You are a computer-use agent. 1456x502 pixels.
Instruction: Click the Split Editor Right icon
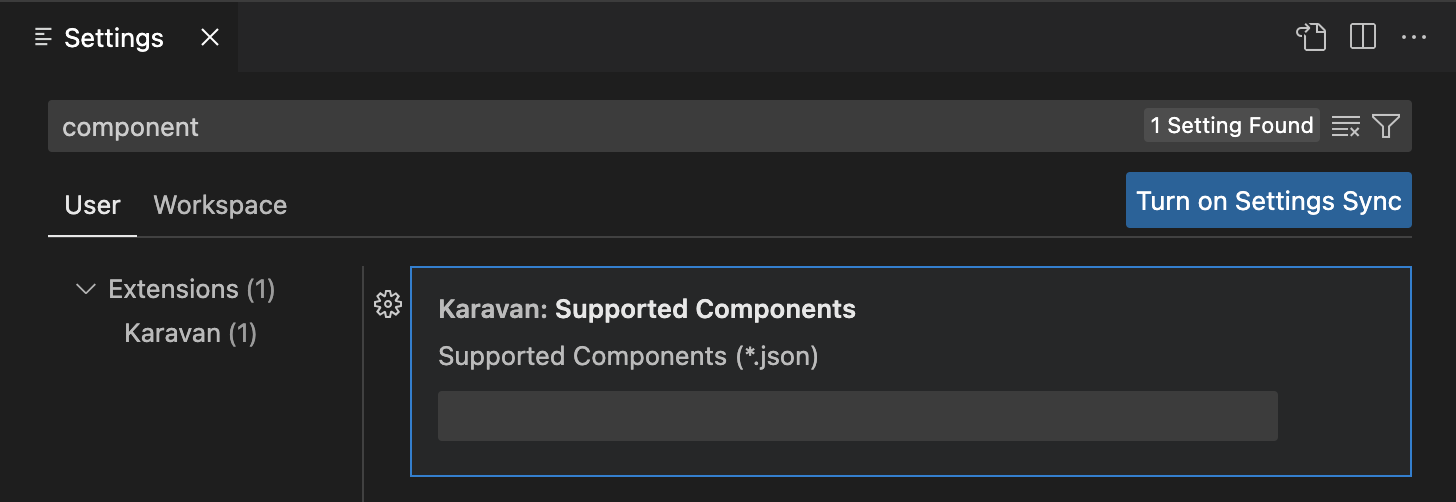coord(1363,38)
